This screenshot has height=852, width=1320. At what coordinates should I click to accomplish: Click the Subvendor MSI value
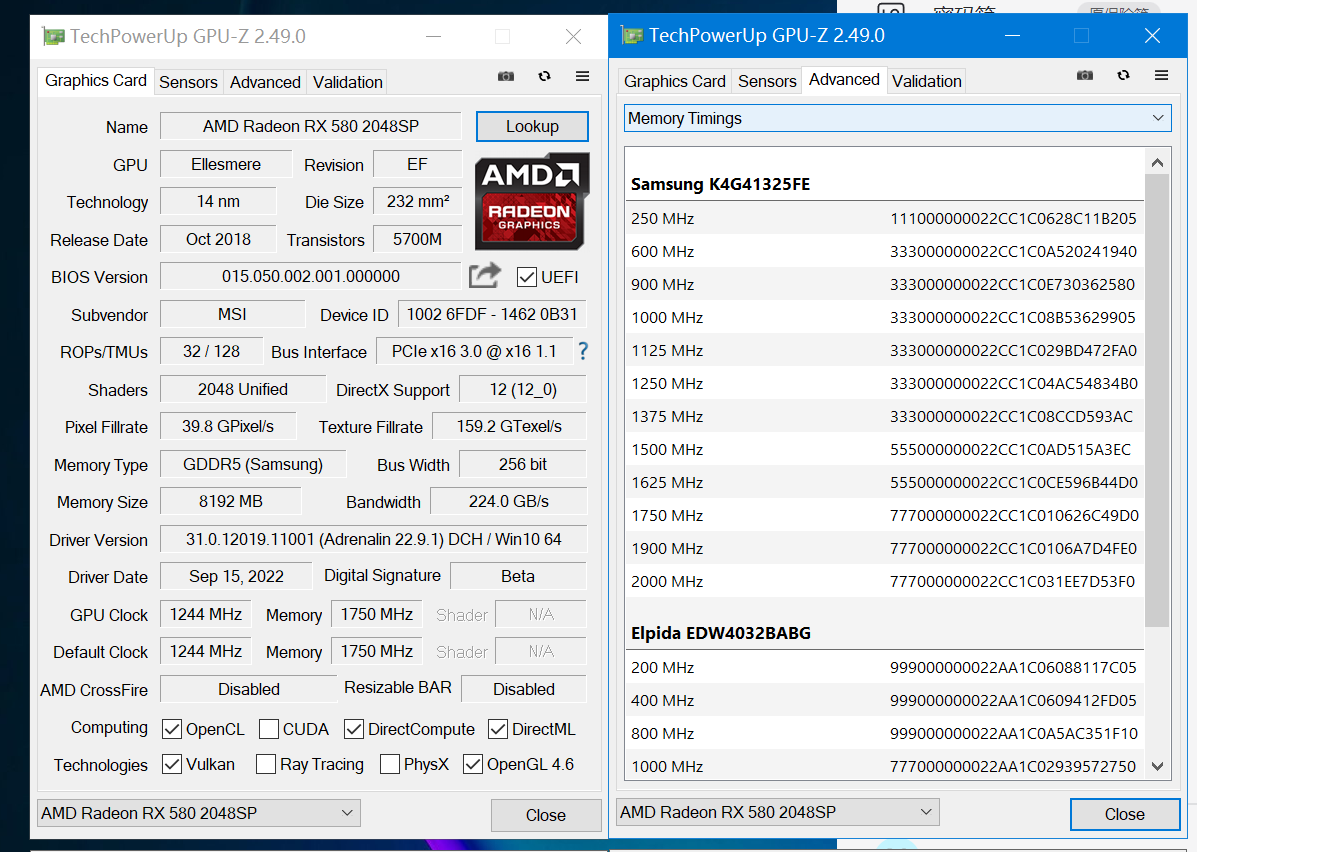(233, 314)
